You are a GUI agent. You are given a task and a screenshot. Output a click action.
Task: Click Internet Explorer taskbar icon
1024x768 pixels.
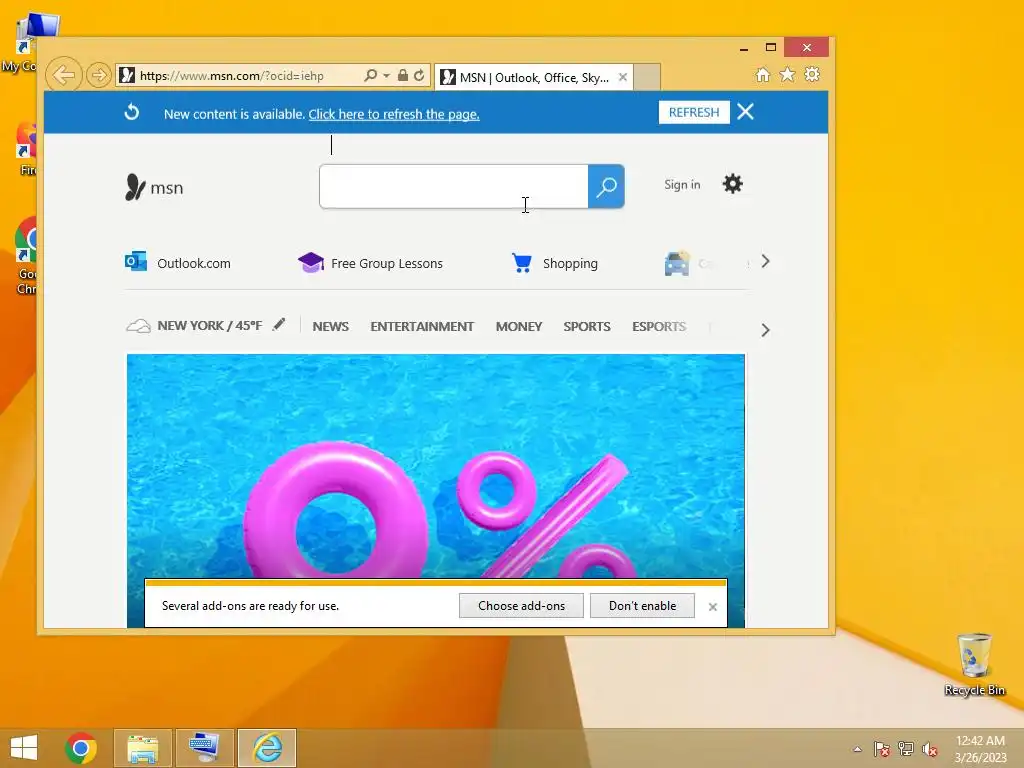(x=267, y=748)
